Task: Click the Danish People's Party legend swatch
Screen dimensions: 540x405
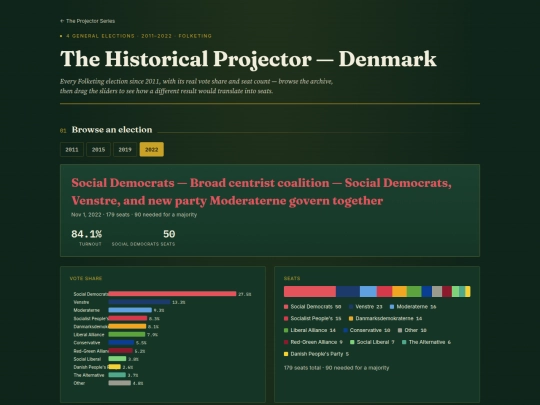Action: (286, 354)
